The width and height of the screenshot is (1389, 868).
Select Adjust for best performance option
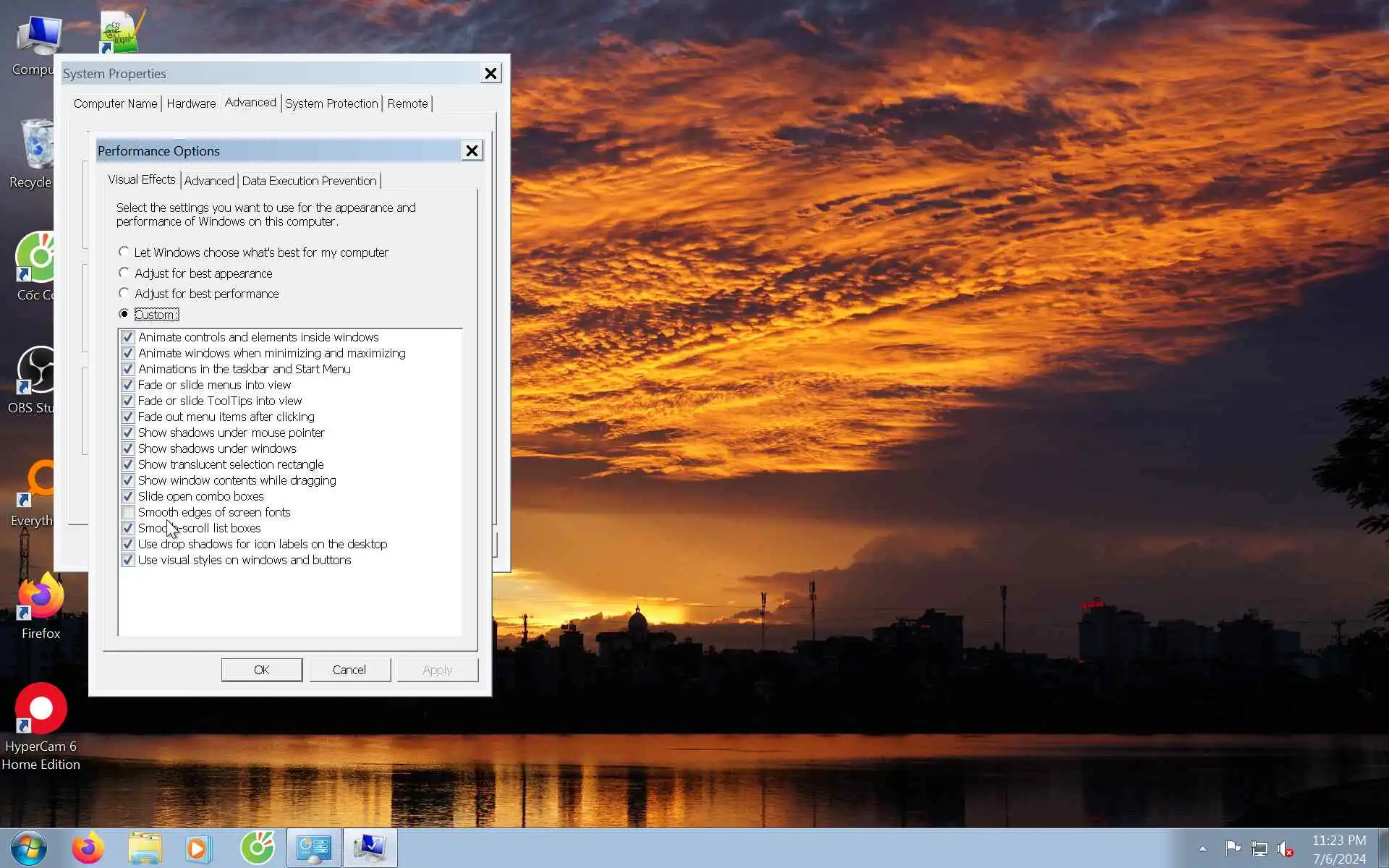tap(124, 294)
